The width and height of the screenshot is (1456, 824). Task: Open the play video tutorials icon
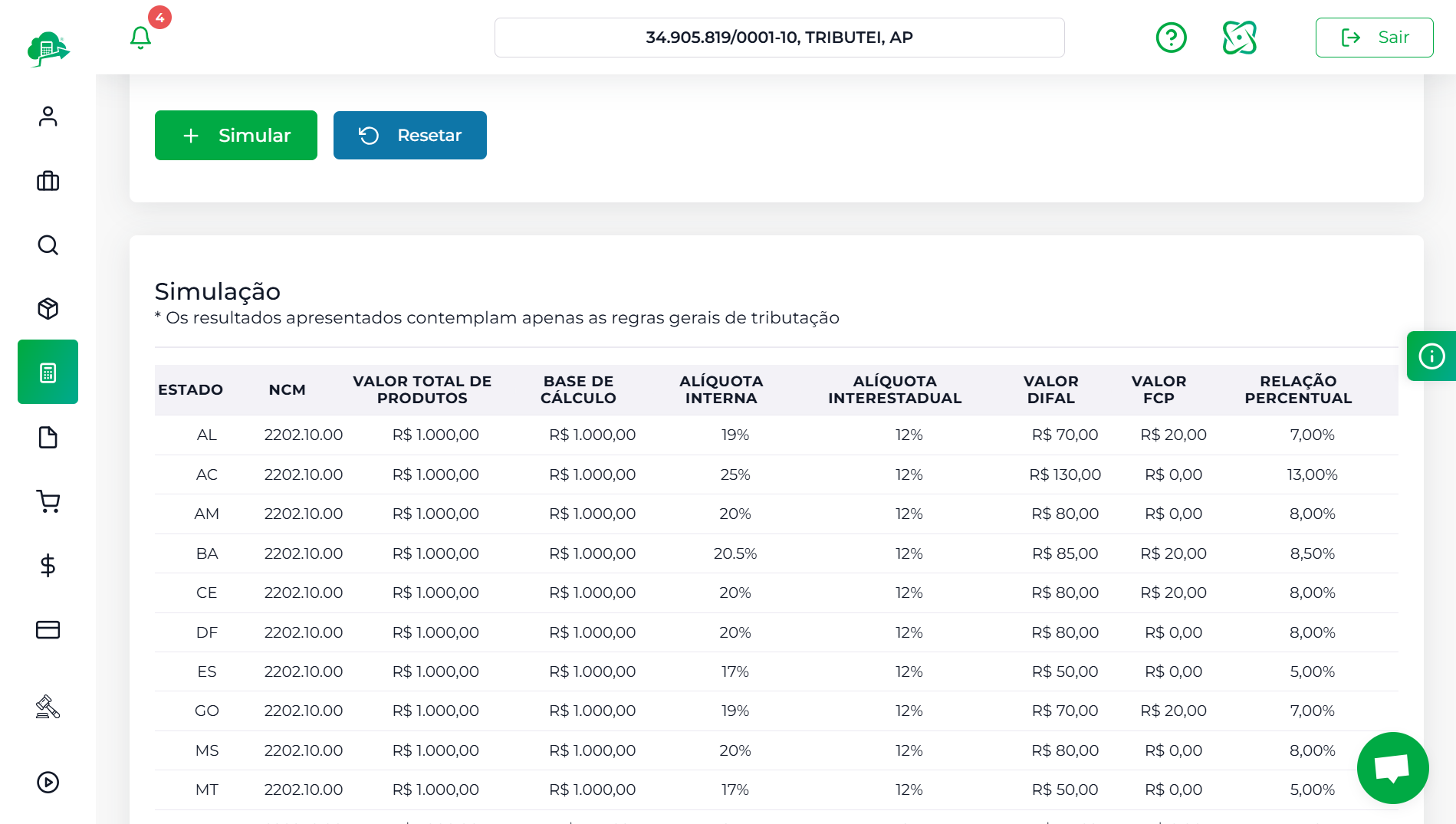(x=48, y=782)
